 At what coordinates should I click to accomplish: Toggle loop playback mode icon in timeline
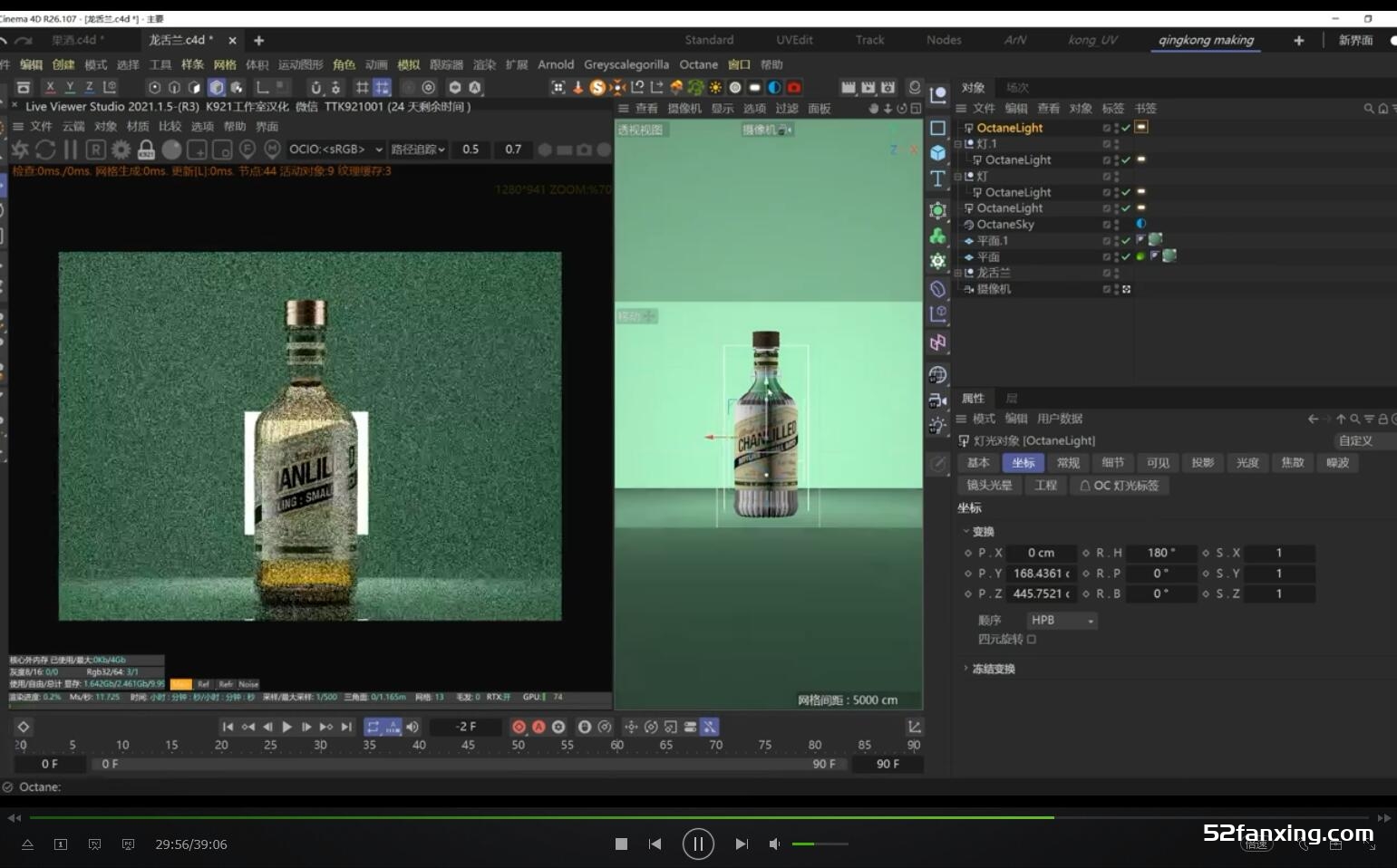point(373,727)
